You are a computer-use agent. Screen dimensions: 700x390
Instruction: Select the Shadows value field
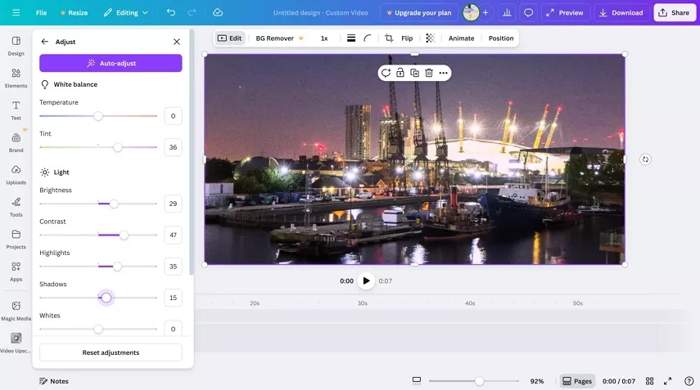coord(173,298)
